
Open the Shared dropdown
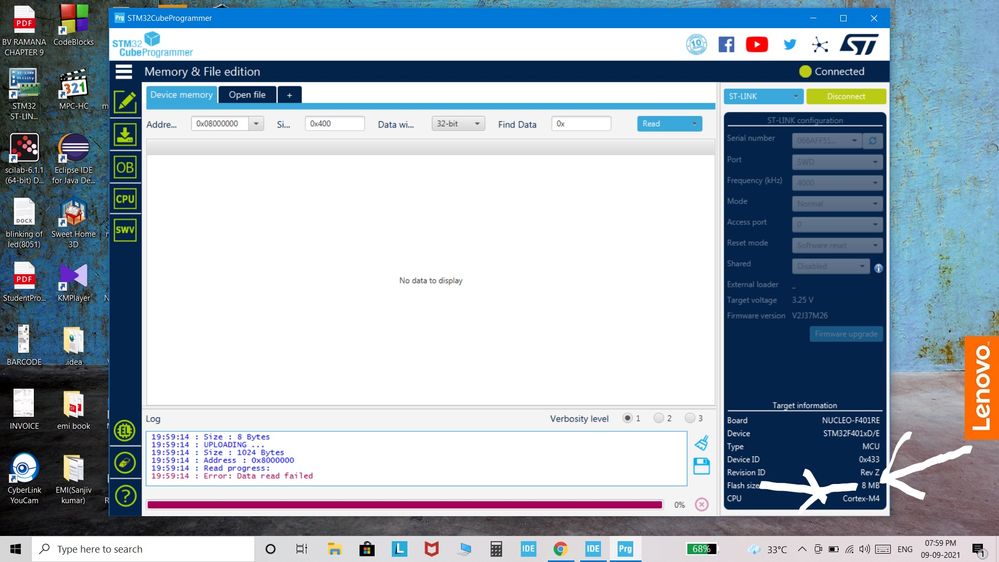831,266
